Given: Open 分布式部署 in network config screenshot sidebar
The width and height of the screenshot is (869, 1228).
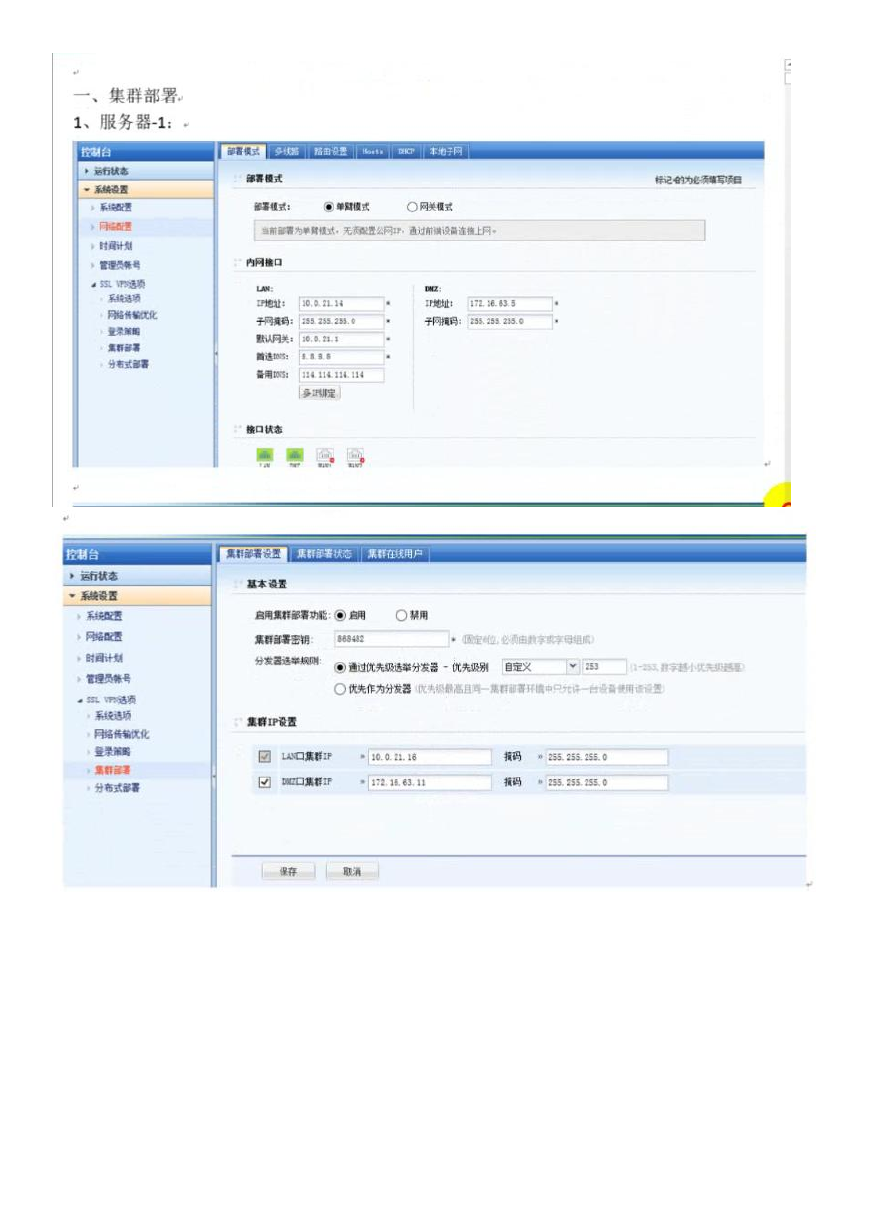Looking at the screenshot, I should point(128,364).
